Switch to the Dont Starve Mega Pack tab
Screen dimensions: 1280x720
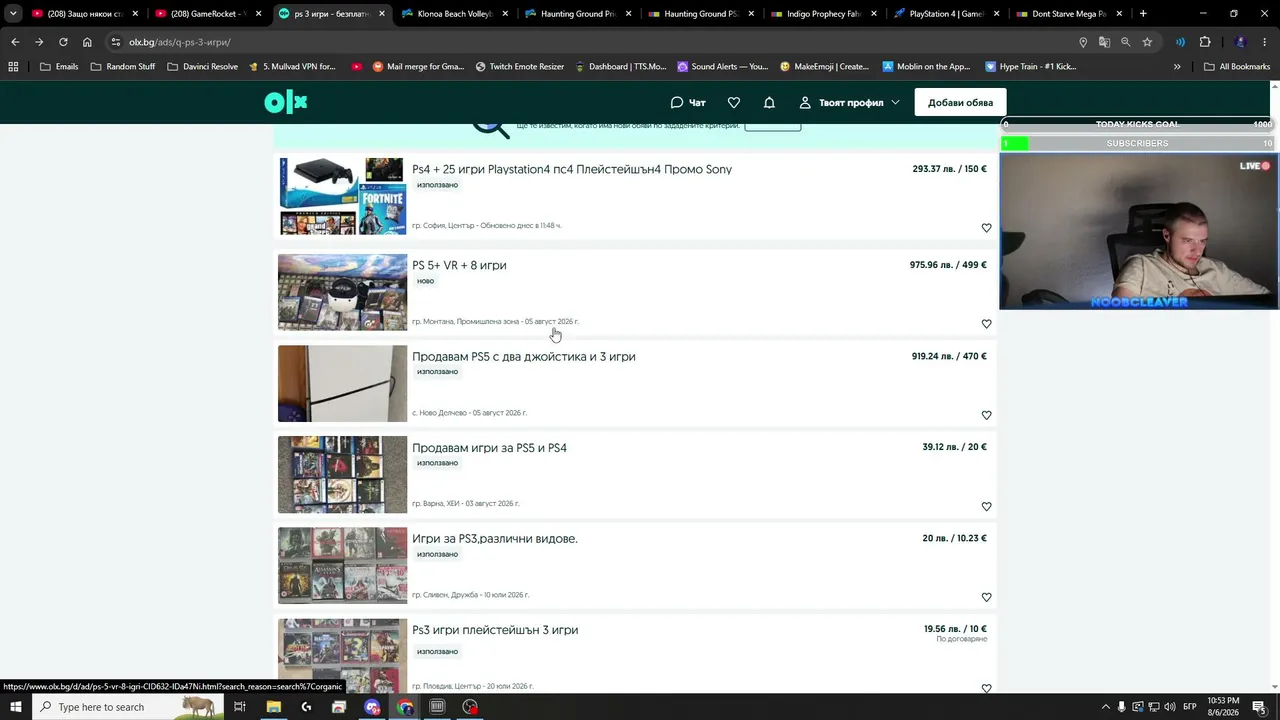pyautogui.click(x=1069, y=14)
